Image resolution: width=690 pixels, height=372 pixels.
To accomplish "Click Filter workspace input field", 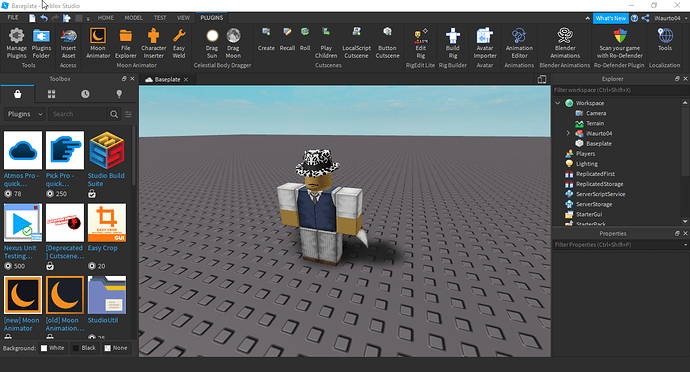I will pyautogui.click(x=618, y=90).
